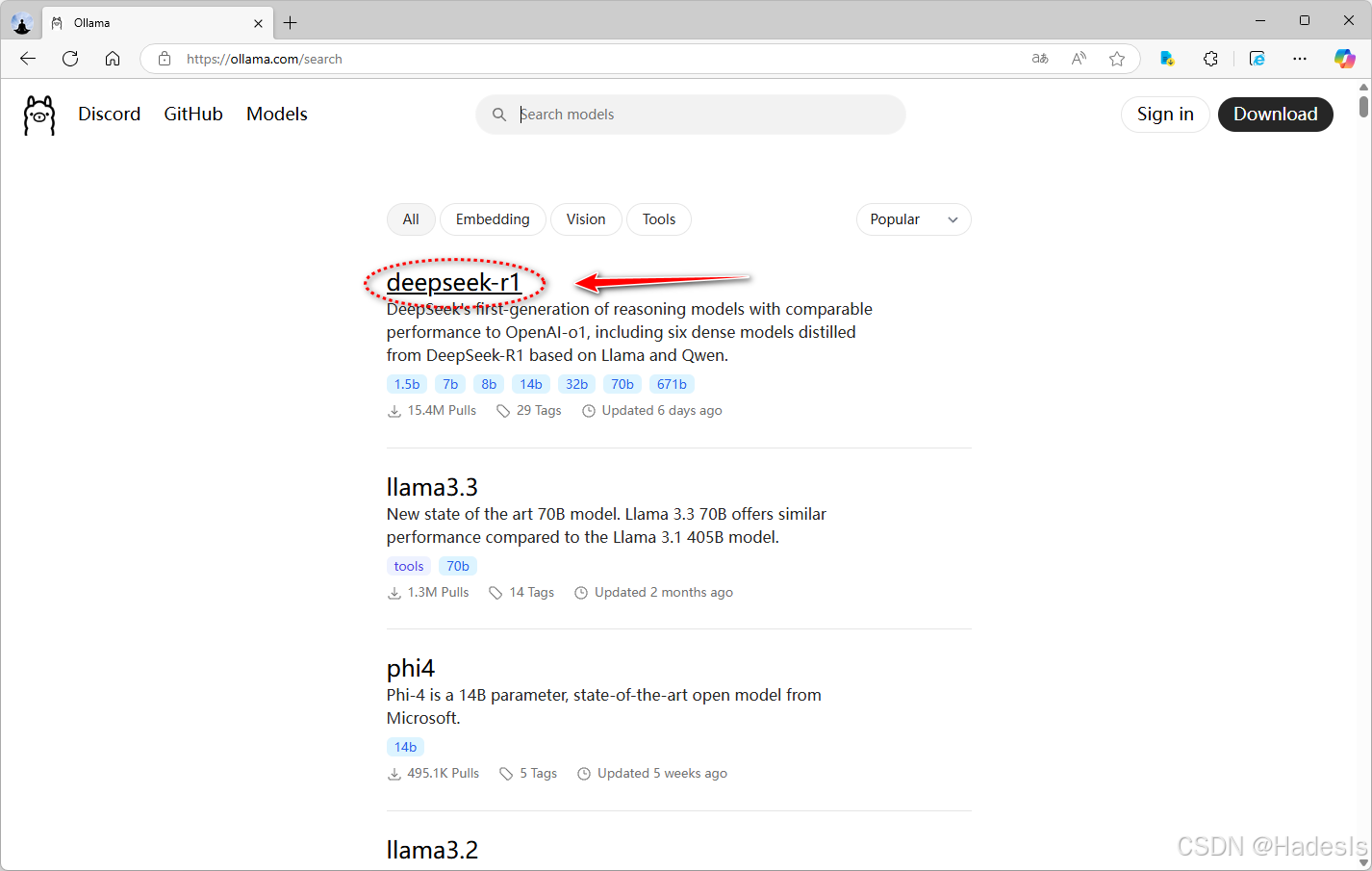Click the page vertical scrollbar thumb

tap(1363, 106)
